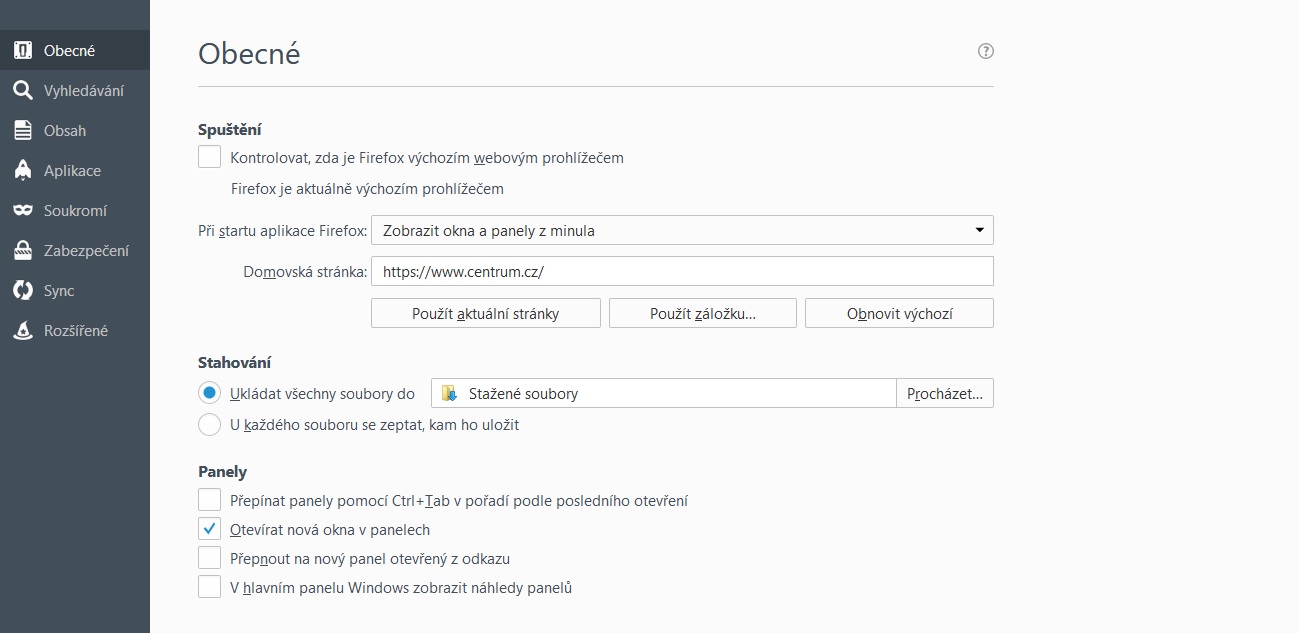Click the Zabezpečení lock icon
The image size is (1299, 633).
22,251
